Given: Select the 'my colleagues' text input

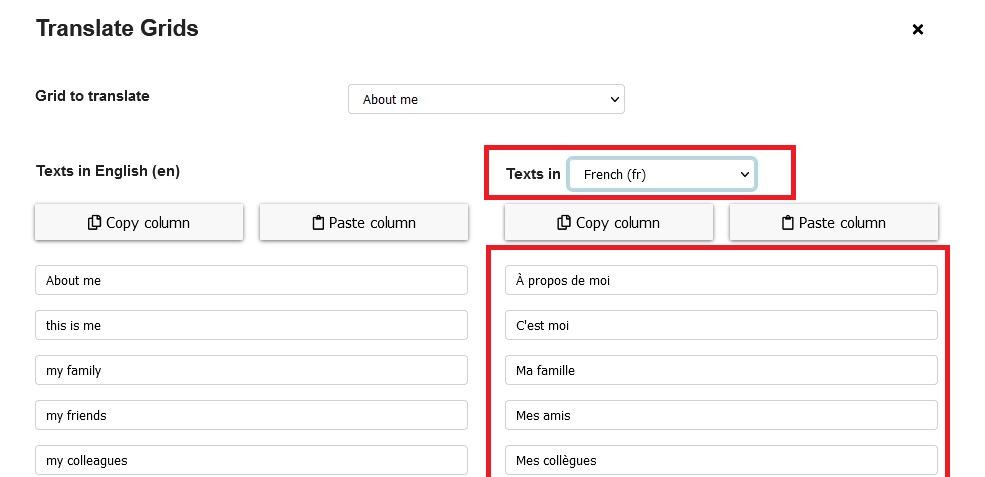Looking at the screenshot, I should (251, 460).
